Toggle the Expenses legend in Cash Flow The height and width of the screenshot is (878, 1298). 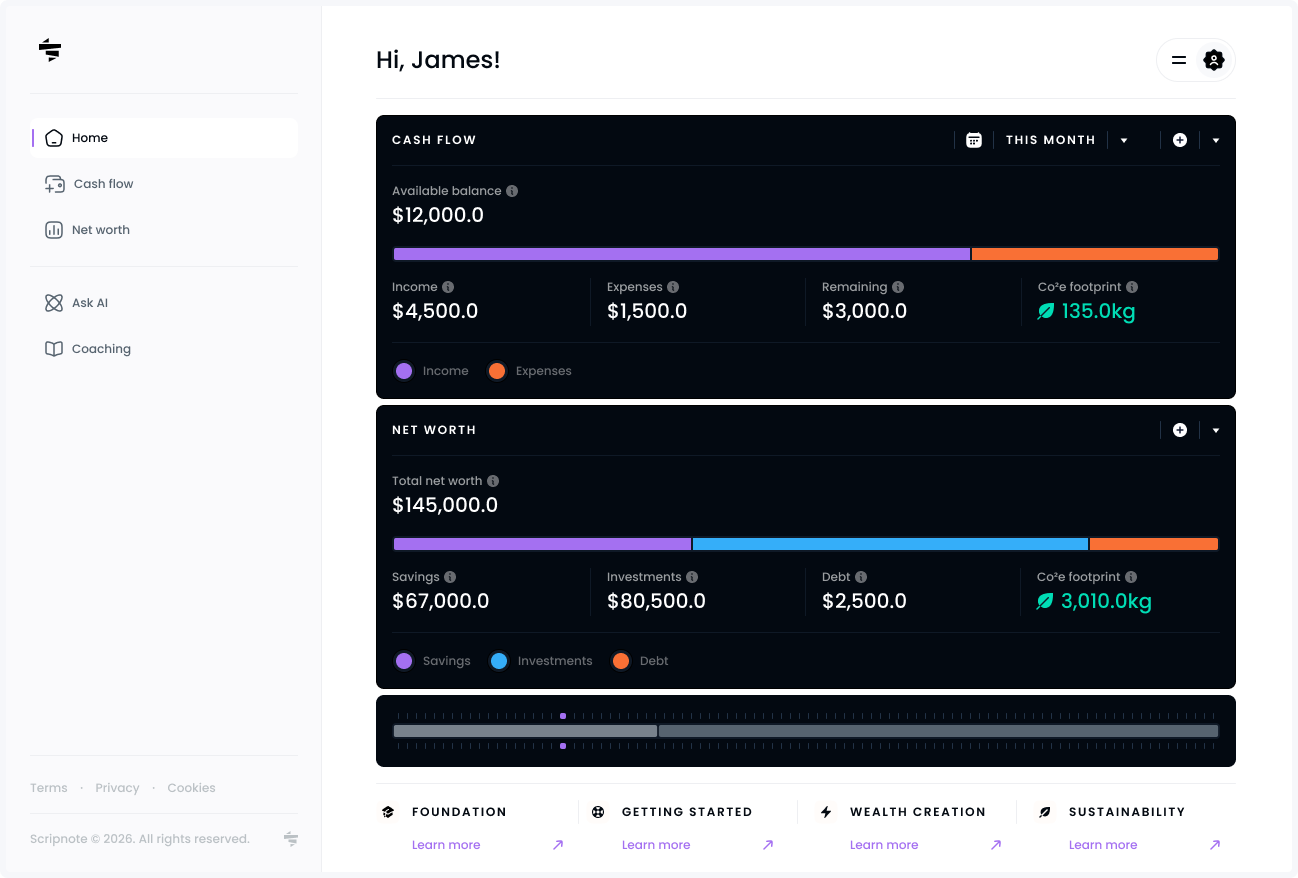click(x=530, y=371)
